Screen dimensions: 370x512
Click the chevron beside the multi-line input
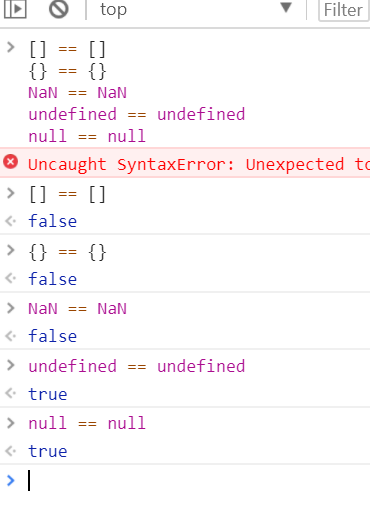11,47
